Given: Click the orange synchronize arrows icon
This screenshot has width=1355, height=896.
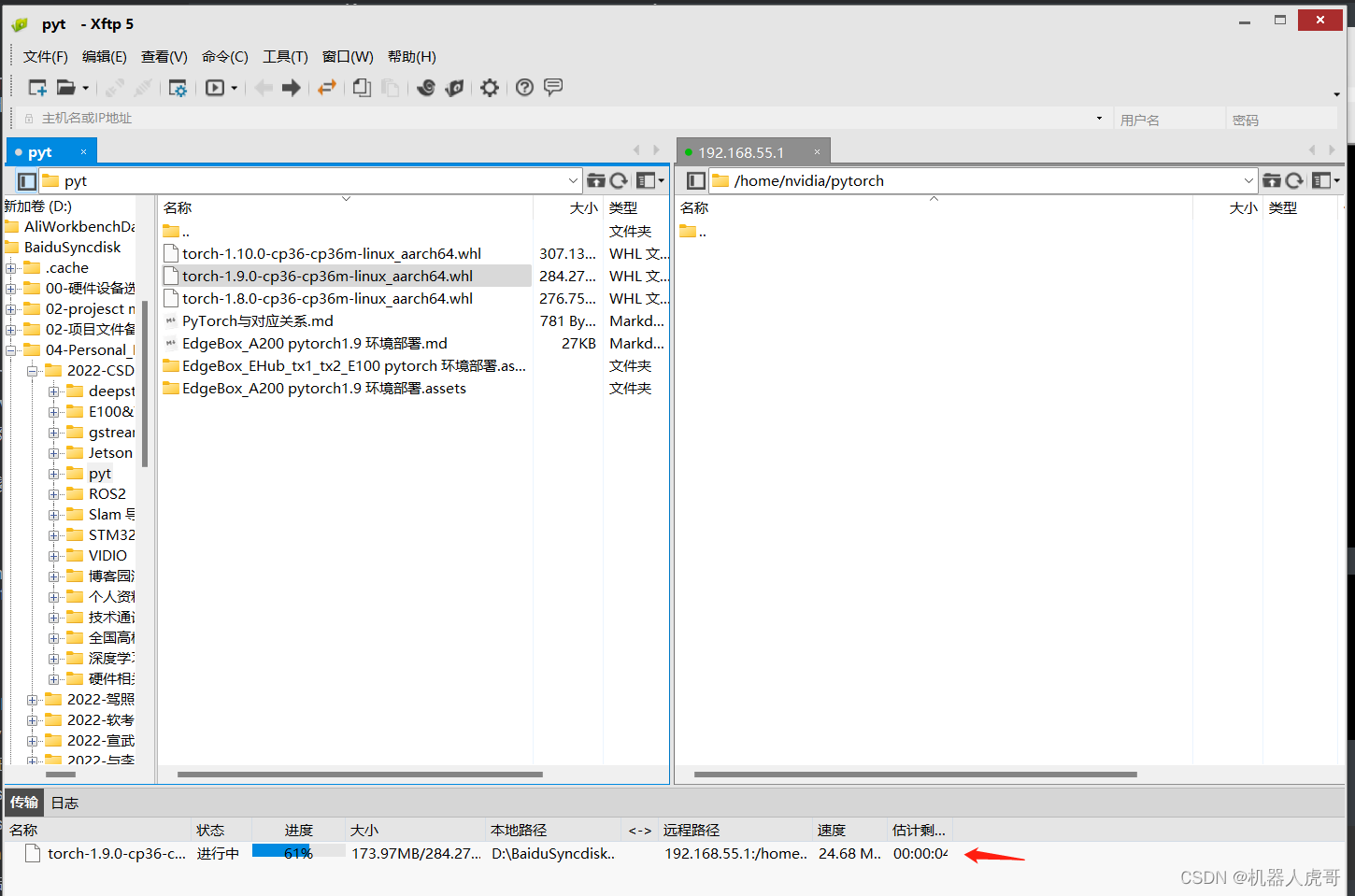Looking at the screenshot, I should click(x=326, y=88).
